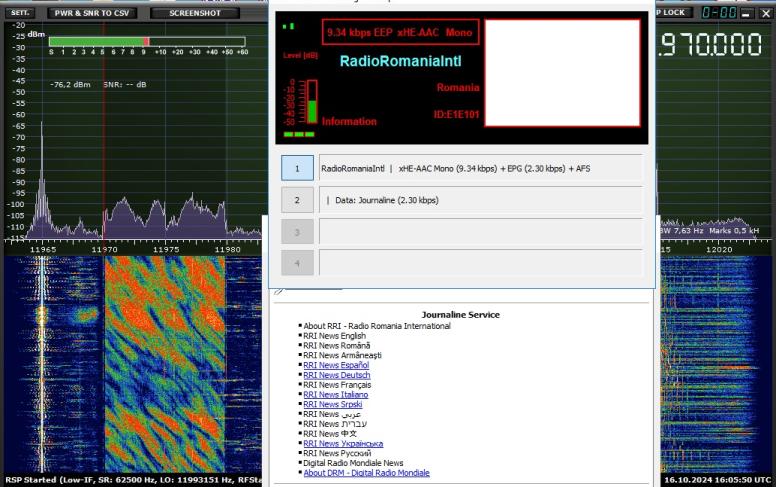Click the Level dB audio meter
776x487 pixels.
click(x=312, y=102)
